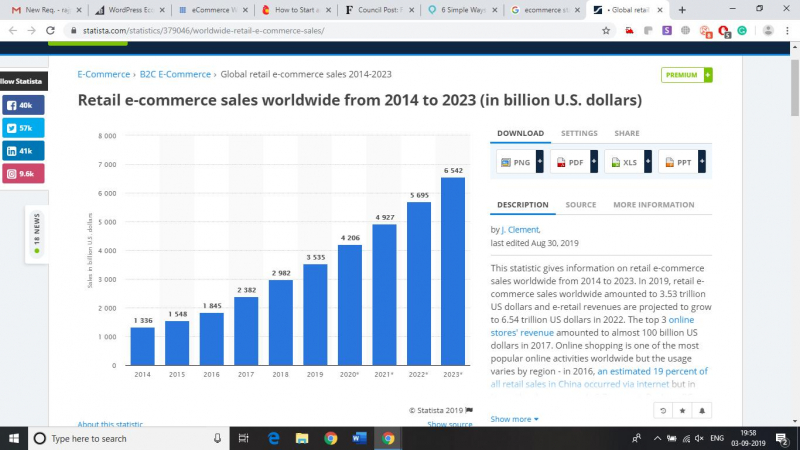Image resolution: width=800 pixels, height=450 pixels.
Task: Open the Windows notification center
Action: (x=782, y=438)
